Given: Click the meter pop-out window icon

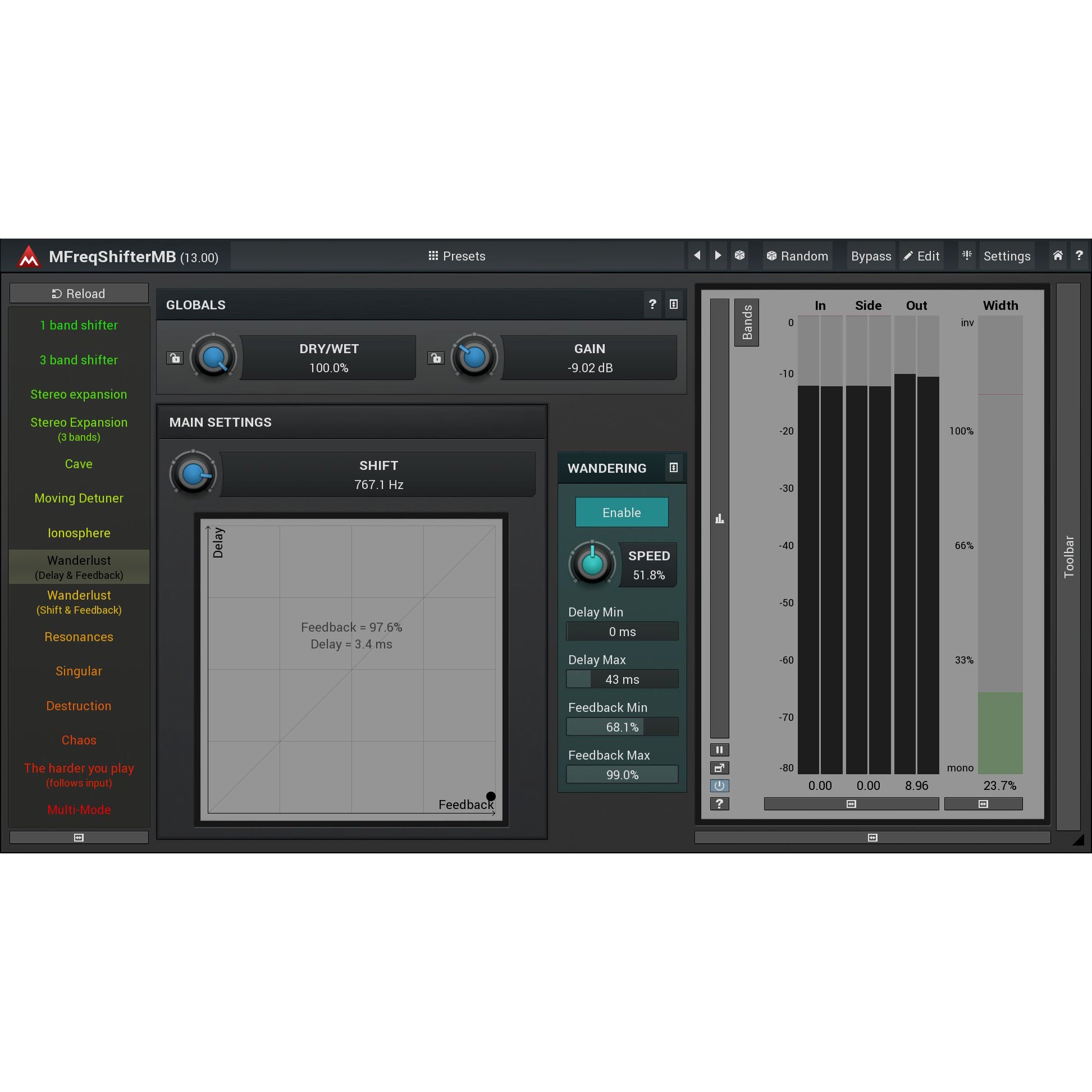Looking at the screenshot, I should coord(719,767).
